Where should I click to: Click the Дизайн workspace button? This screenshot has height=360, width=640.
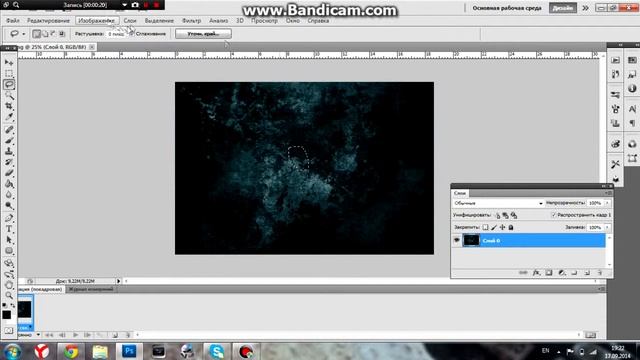pos(562,8)
